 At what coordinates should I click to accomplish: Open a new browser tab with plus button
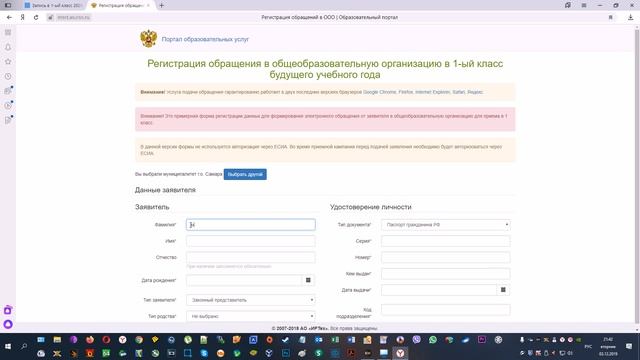(162, 5)
